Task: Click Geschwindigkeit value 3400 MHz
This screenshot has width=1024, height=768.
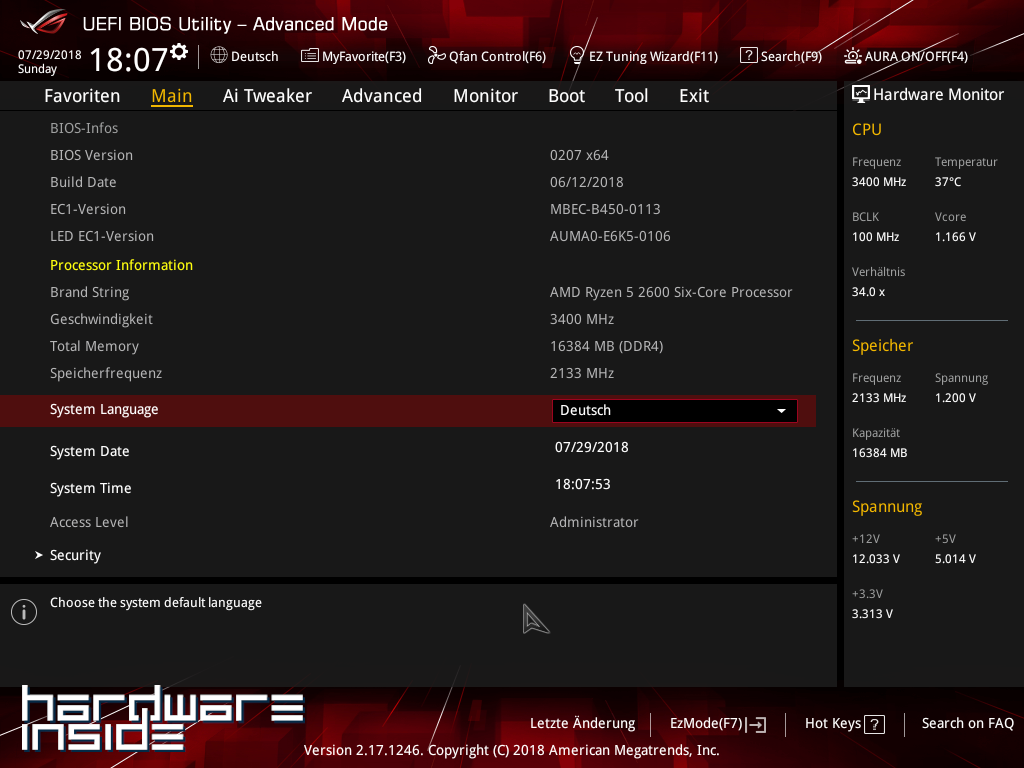Action: click(582, 319)
